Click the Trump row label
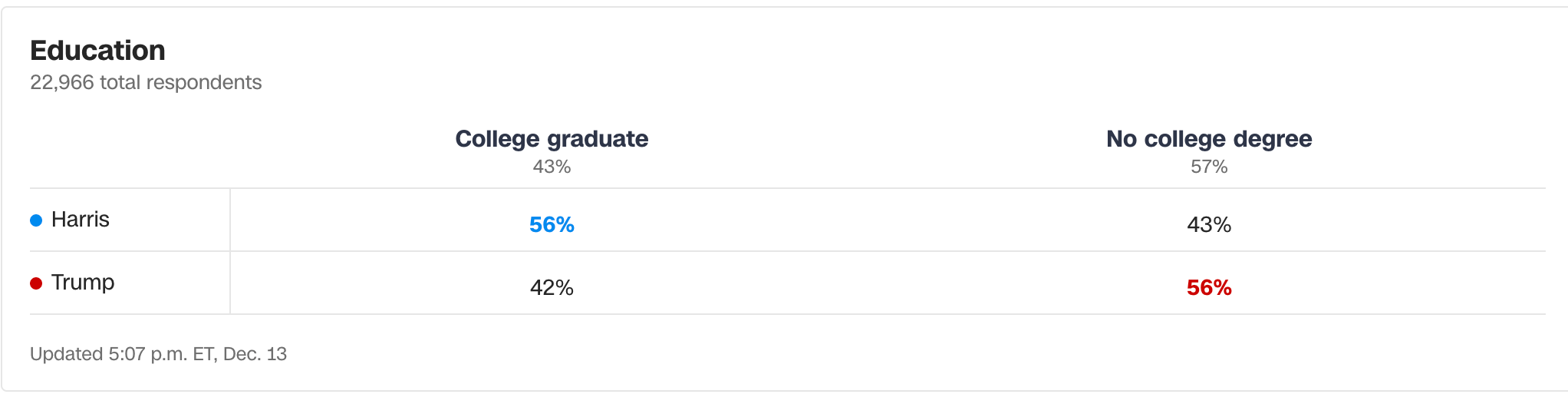1568x404 pixels. [83, 283]
